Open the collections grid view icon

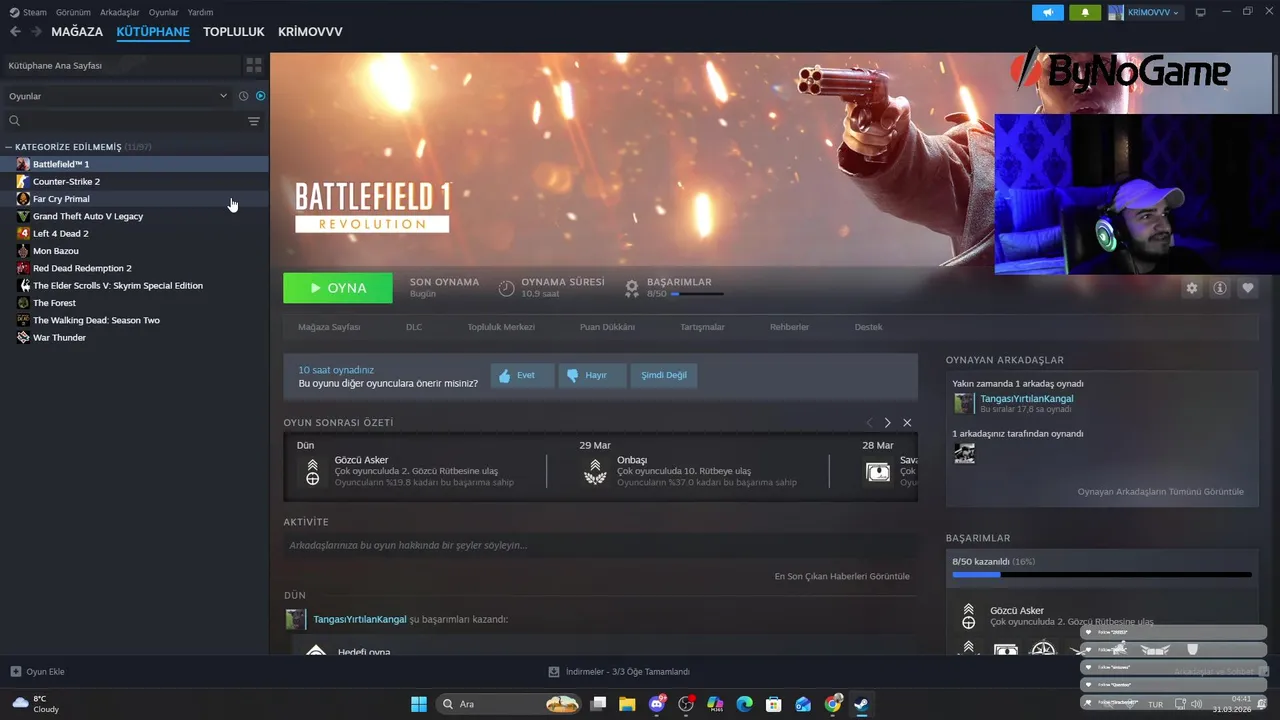tap(254, 65)
